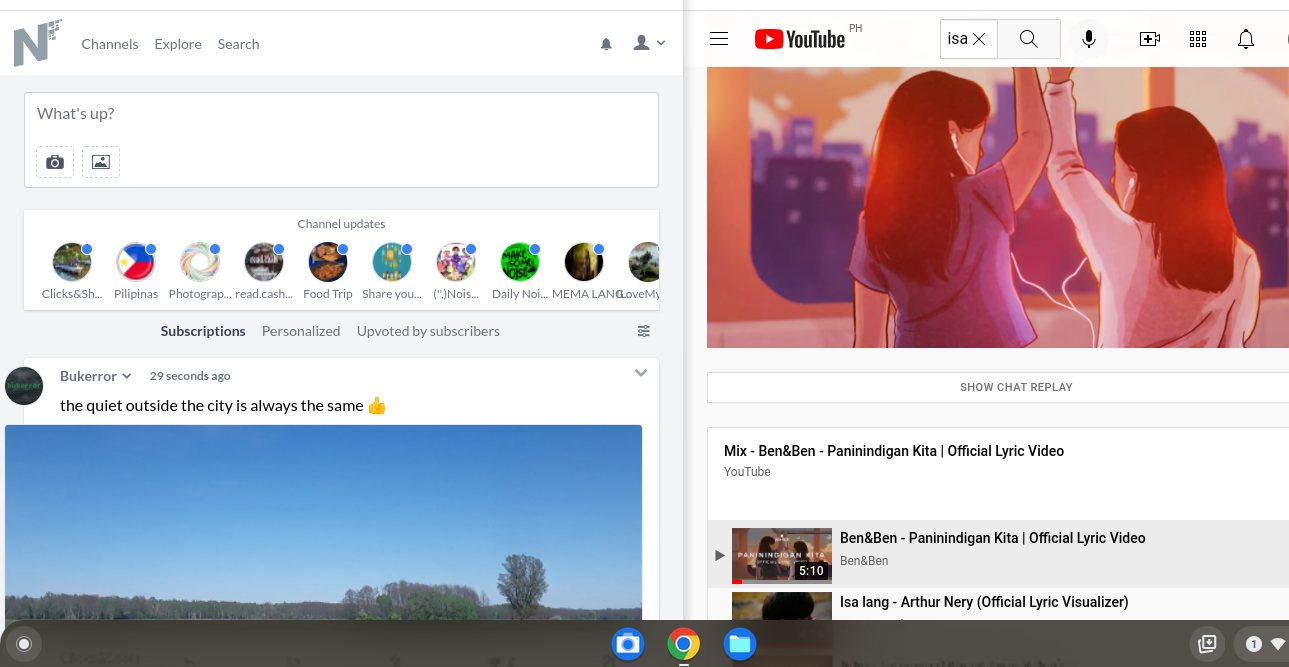The image size is (1289, 667).
Task: Click Bukerror's profile avatar
Action: tap(24, 386)
